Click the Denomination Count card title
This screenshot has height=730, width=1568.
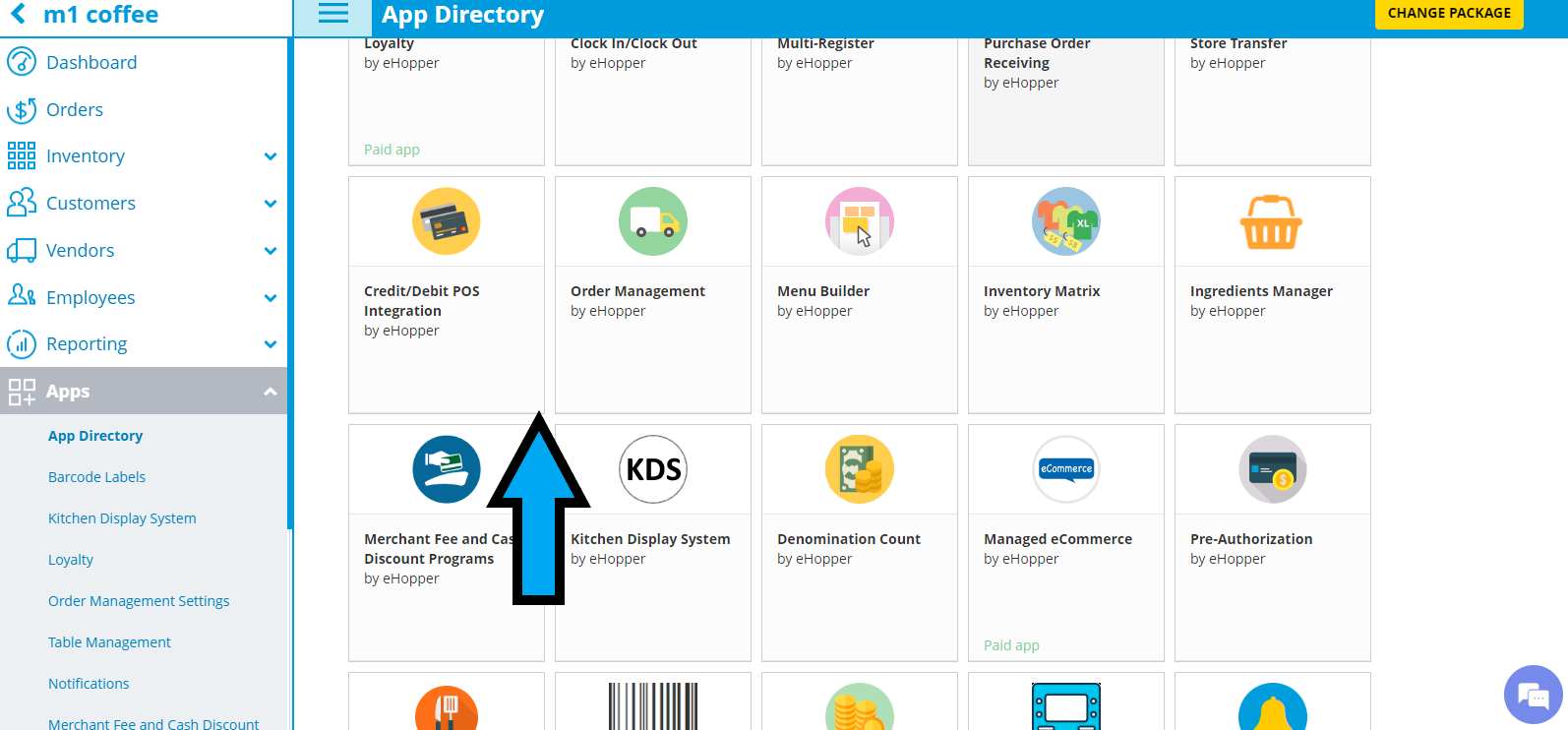click(849, 539)
